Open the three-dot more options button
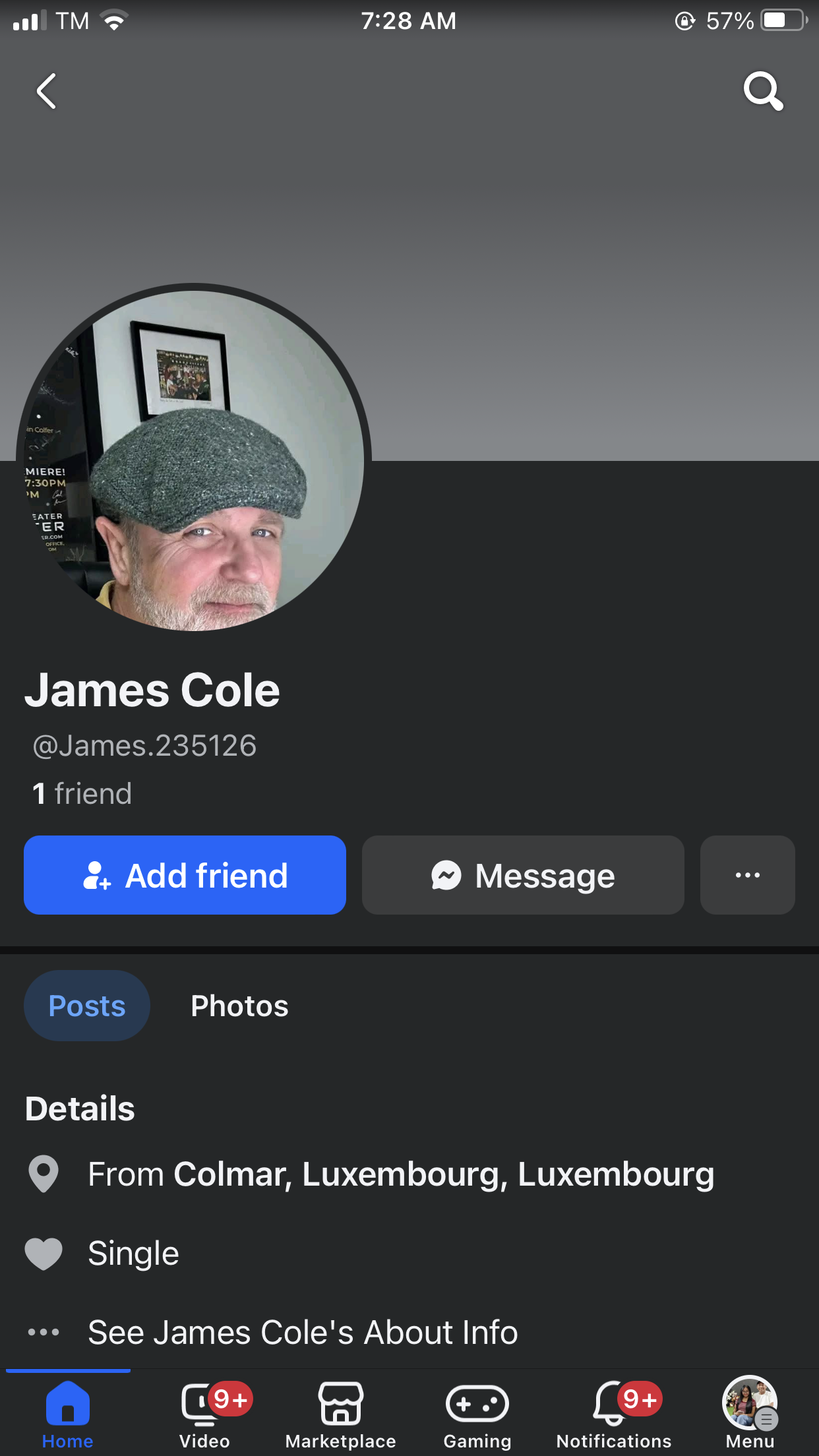This screenshot has height=1456, width=819. (748, 875)
